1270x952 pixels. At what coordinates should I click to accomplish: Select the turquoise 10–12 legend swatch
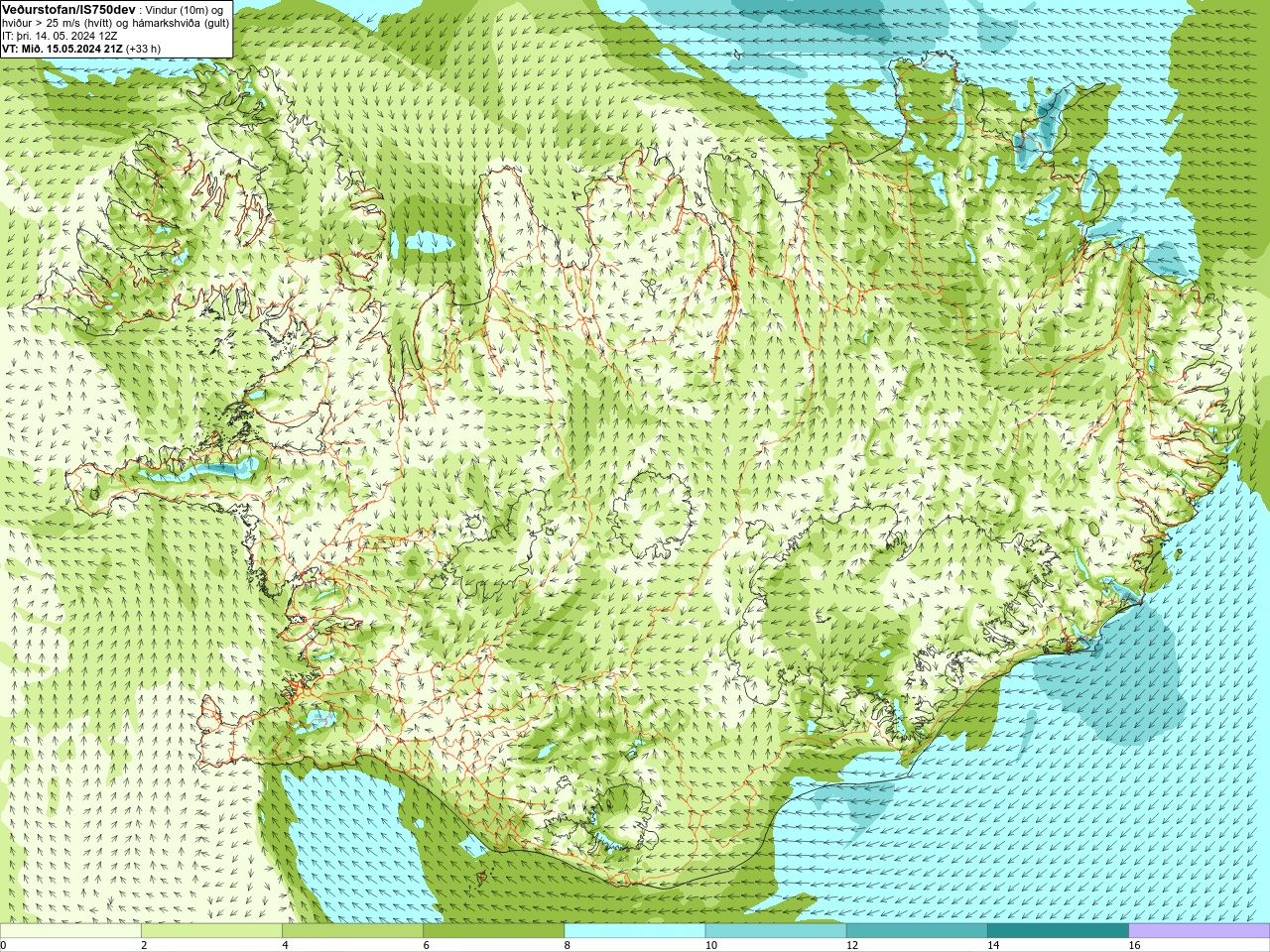(776, 931)
